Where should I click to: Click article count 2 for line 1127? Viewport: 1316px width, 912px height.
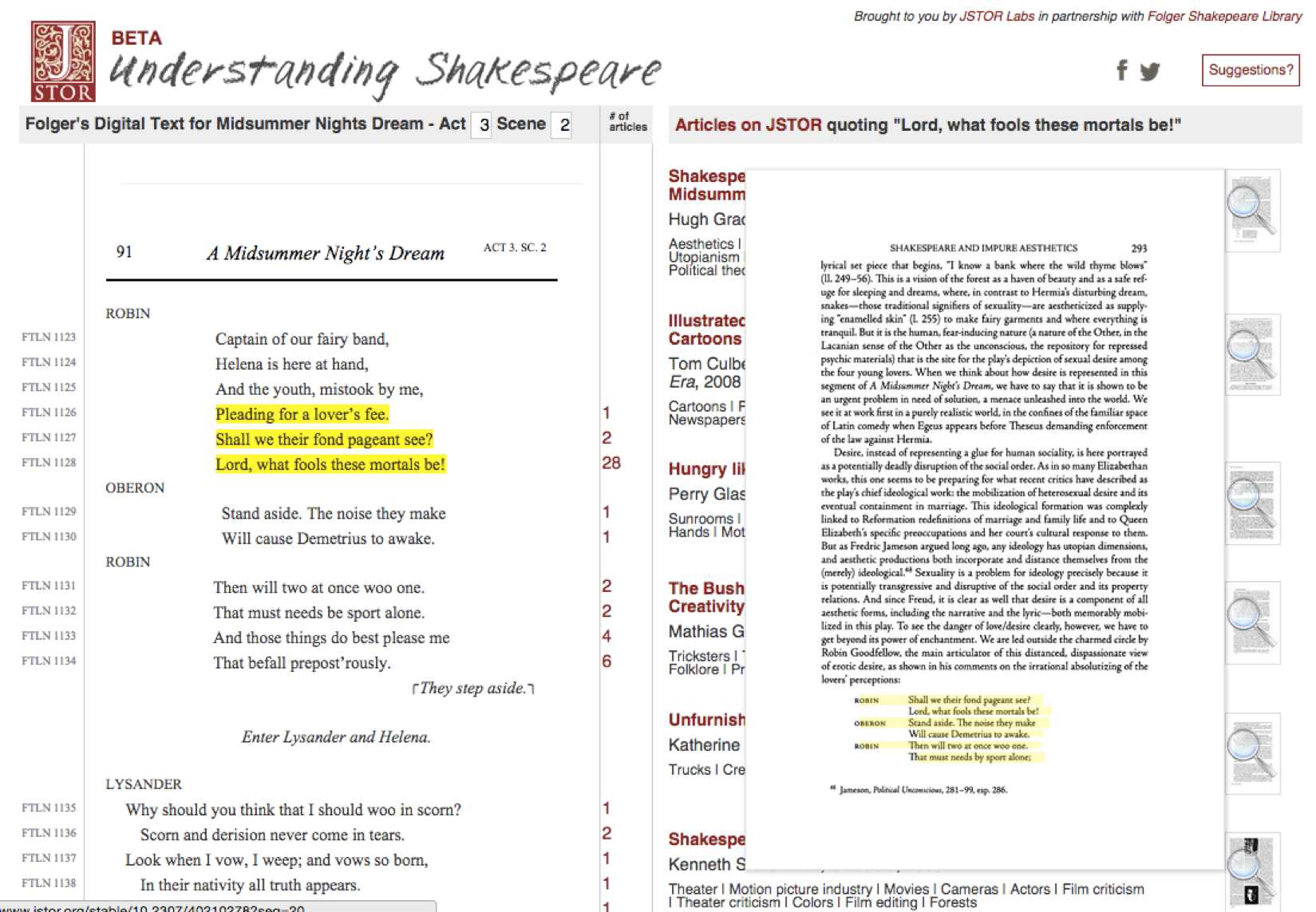(x=607, y=438)
